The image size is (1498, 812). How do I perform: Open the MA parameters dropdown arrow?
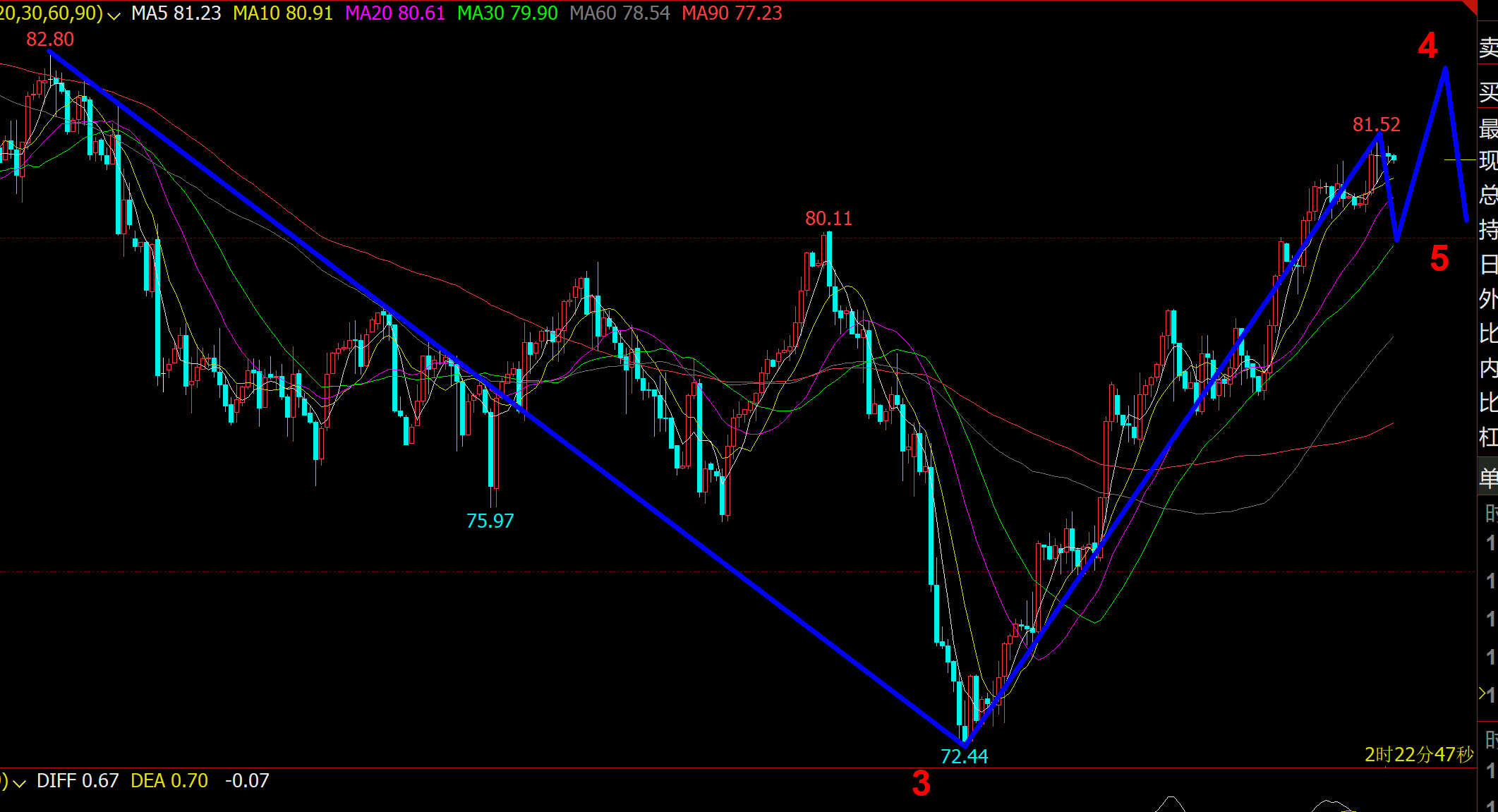[x=114, y=15]
